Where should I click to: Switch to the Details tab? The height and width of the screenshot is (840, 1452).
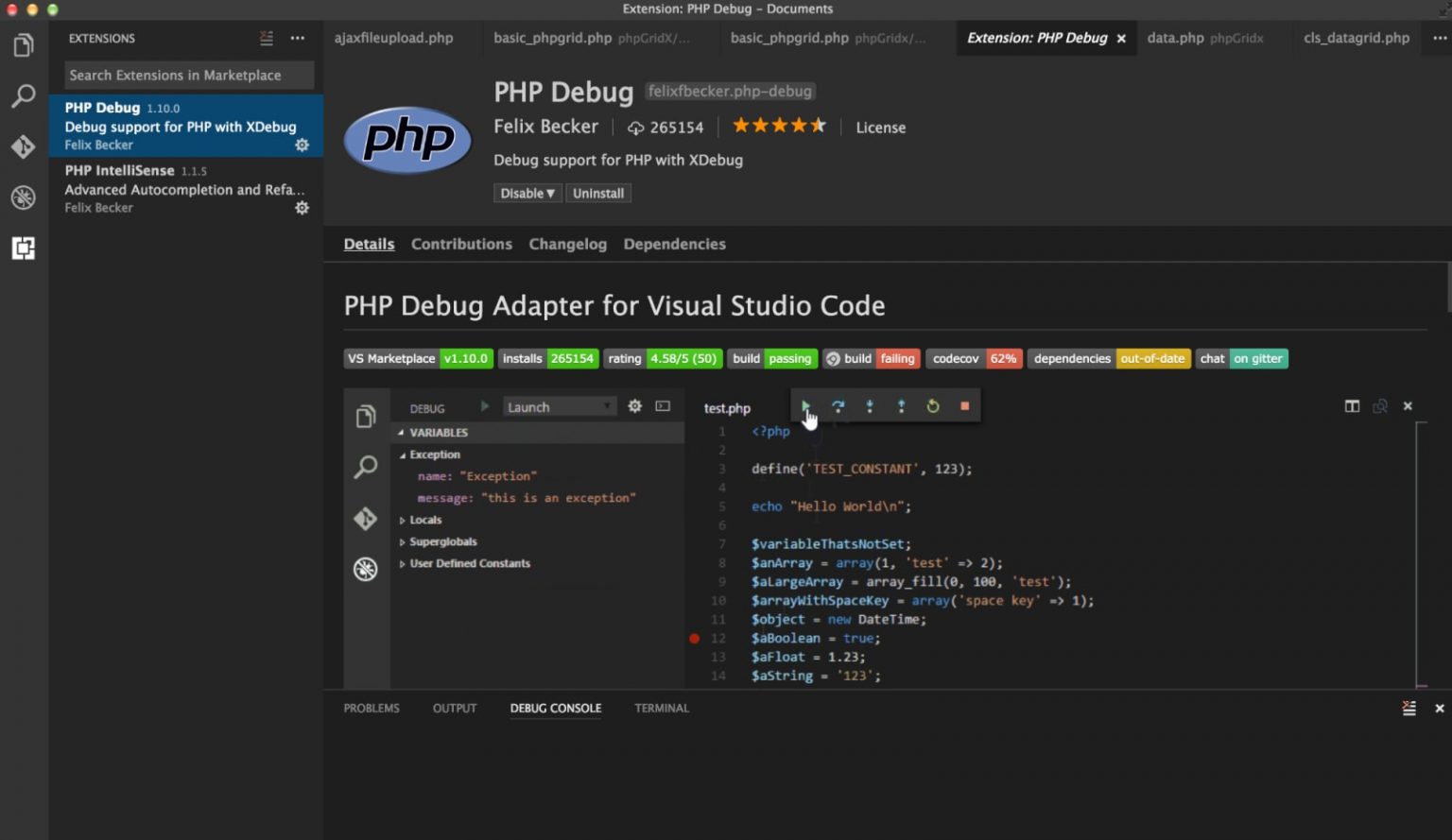click(x=369, y=244)
